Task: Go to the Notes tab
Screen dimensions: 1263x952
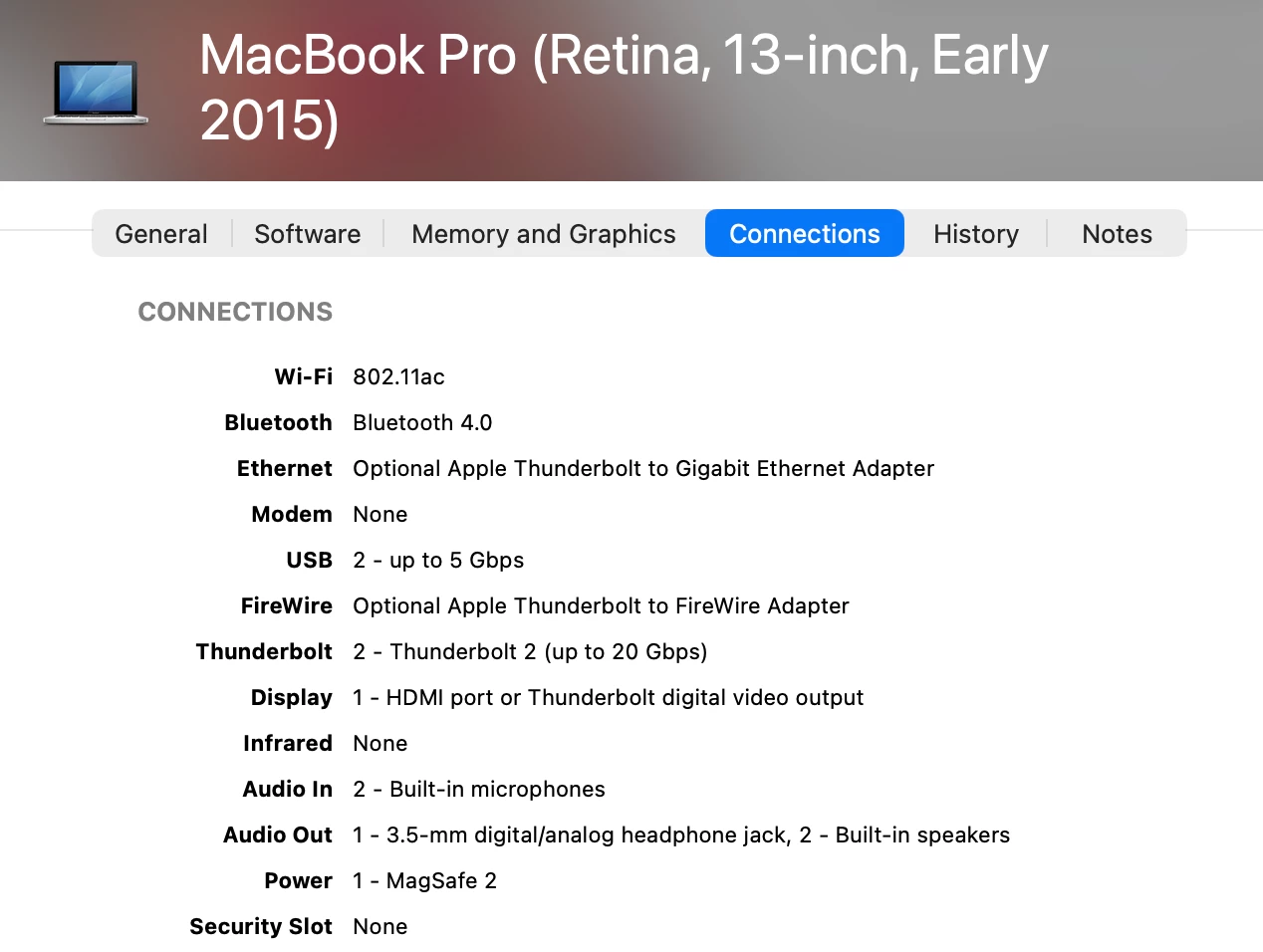Action: (x=1117, y=234)
